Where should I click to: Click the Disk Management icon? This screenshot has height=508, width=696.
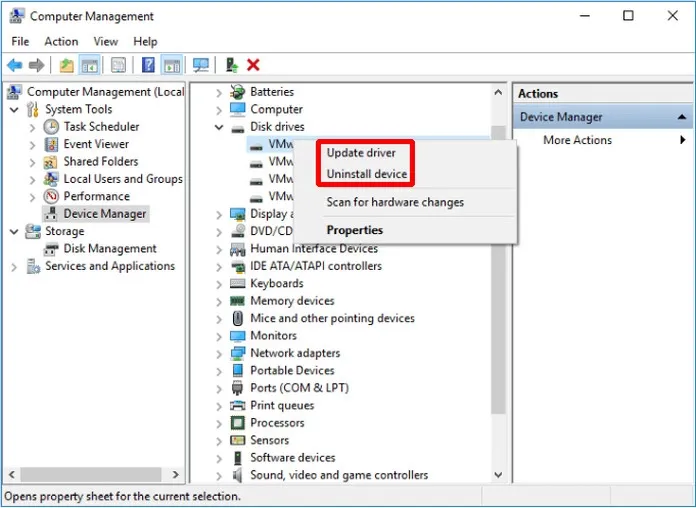[51, 249]
